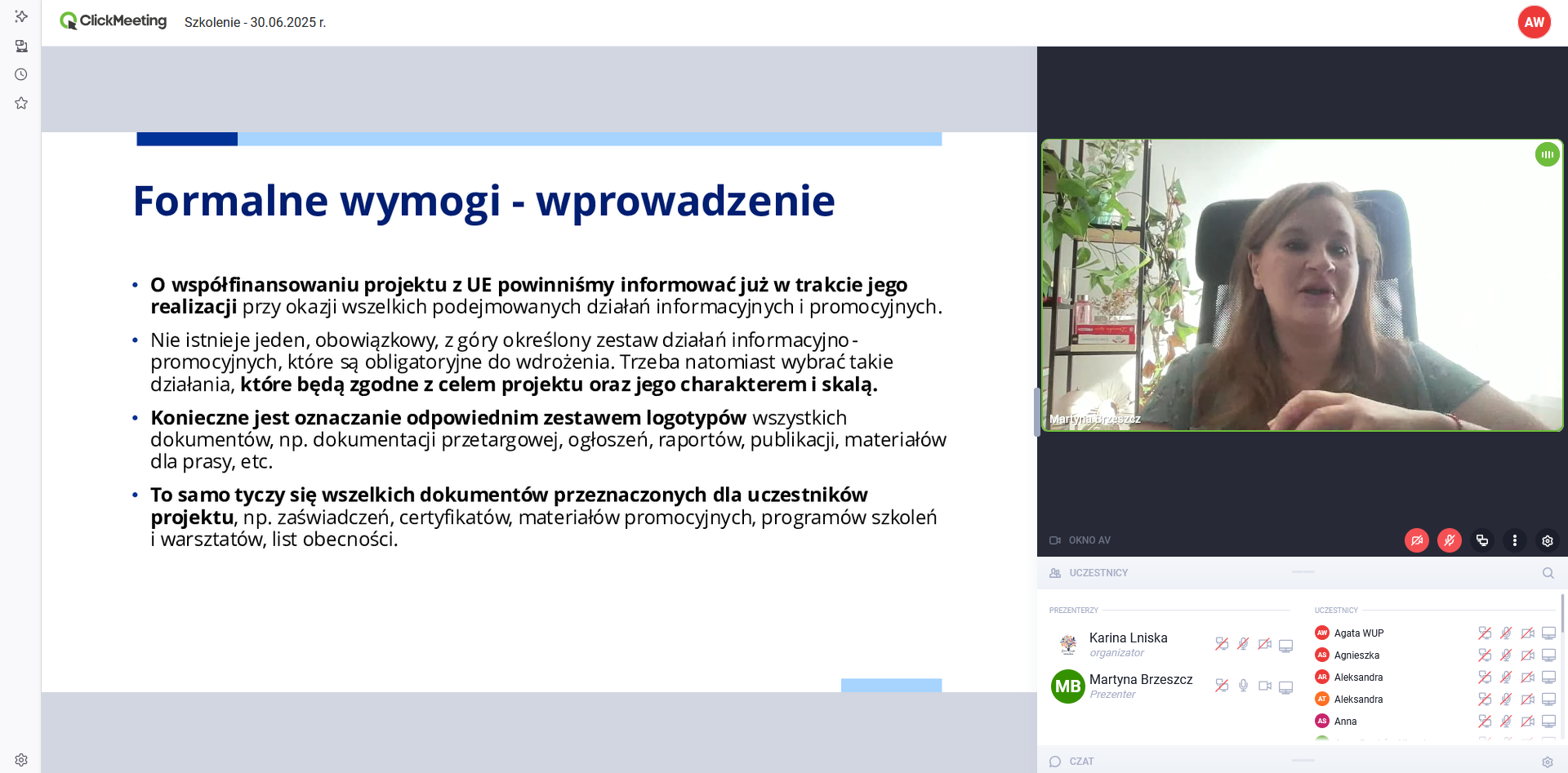This screenshot has height=773, width=1568.
Task: Click screen icon for Martyna Brzeszcz
Action: [1285, 687]
